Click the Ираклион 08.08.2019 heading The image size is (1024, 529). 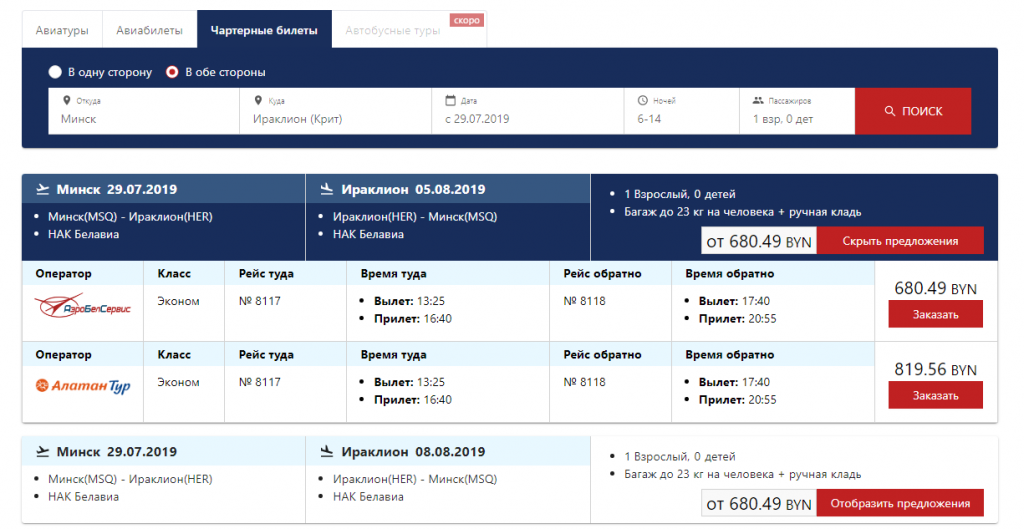(x=413, y=451)
